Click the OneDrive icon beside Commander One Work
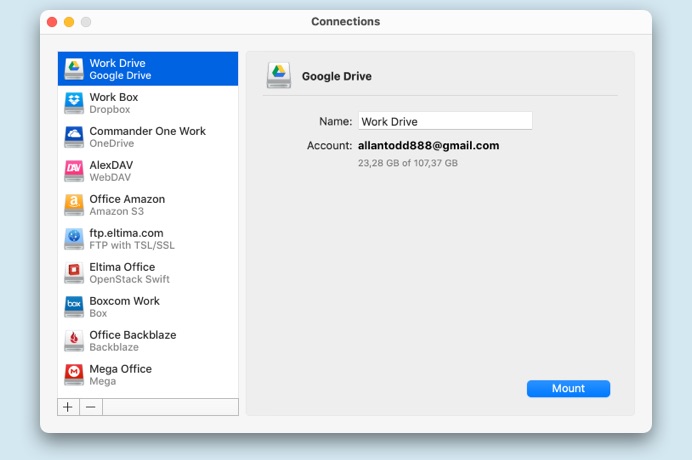 pos(74,137)
